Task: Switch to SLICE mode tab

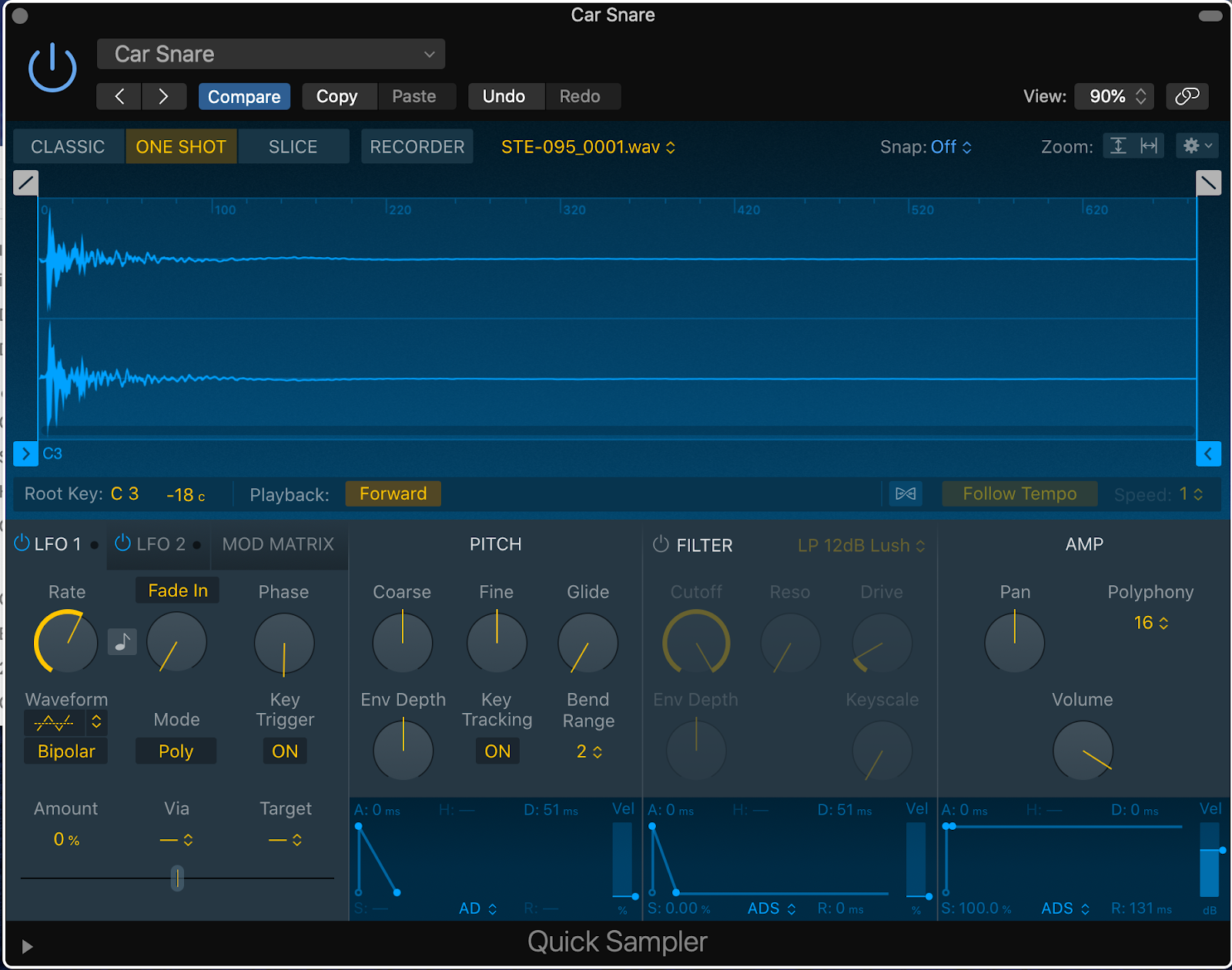Action: 293,147
